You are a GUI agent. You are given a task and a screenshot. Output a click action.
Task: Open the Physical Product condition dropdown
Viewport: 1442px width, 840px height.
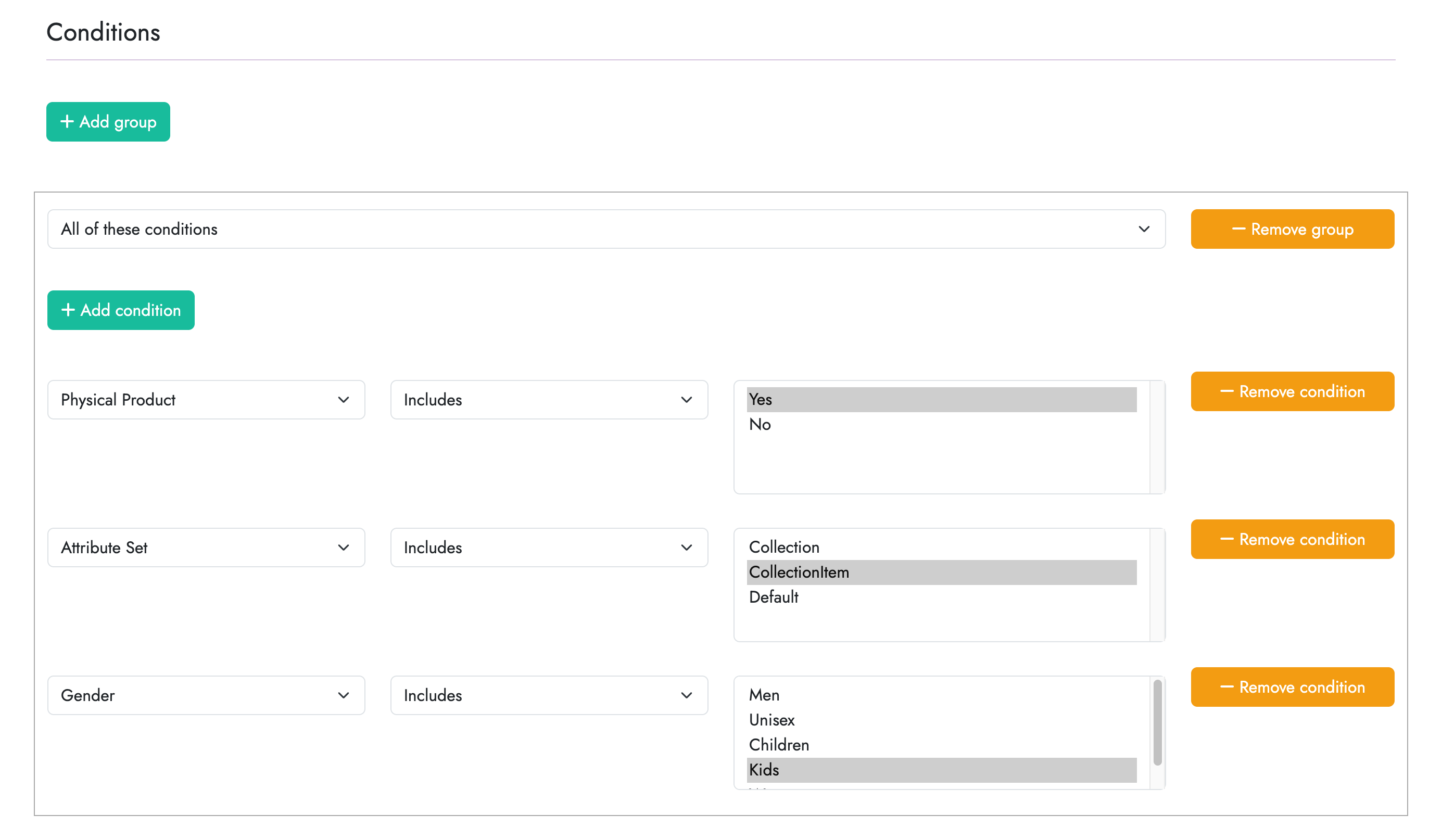pos(206,399)
